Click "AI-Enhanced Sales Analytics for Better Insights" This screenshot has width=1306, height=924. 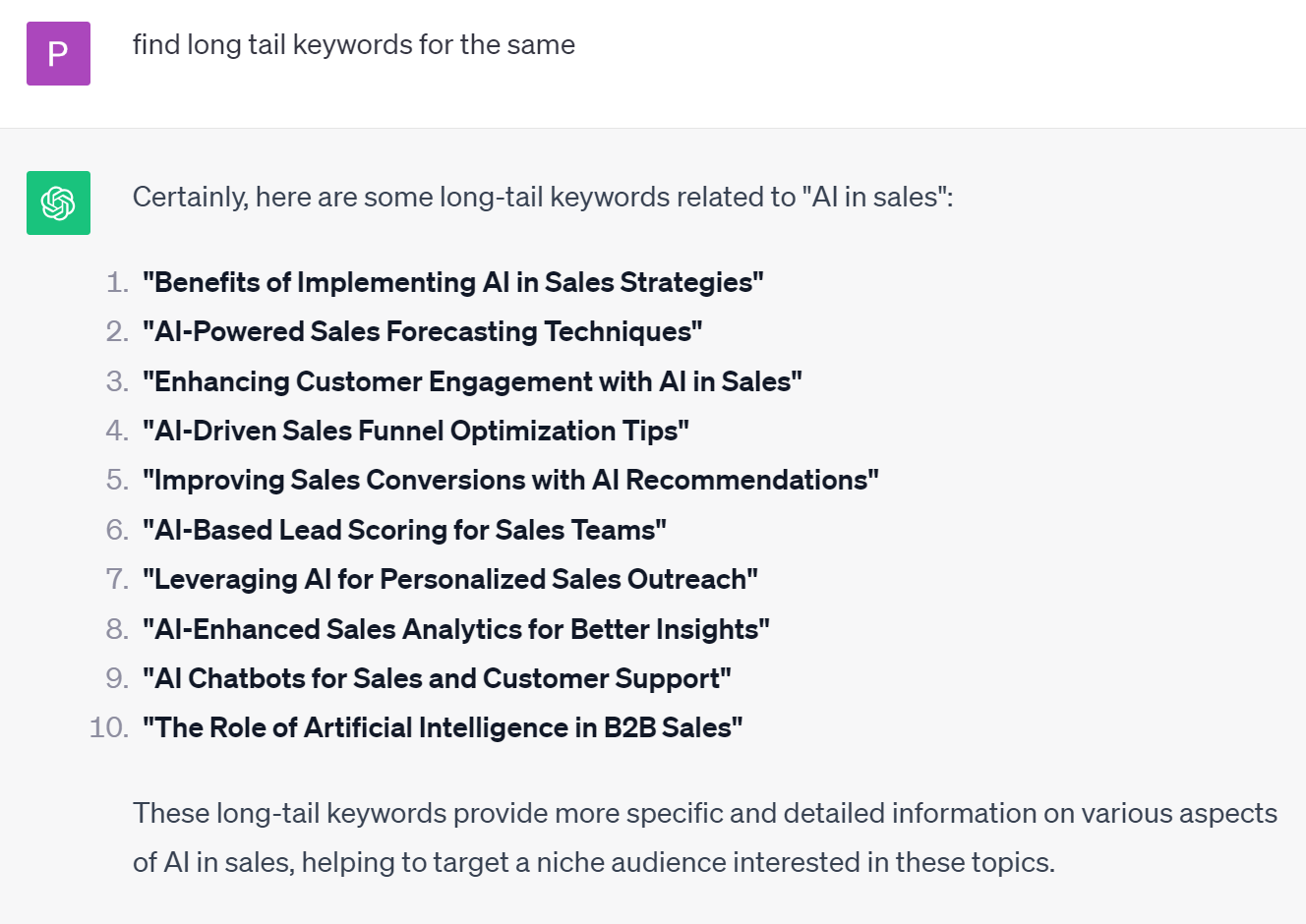[x=455, y=629]
